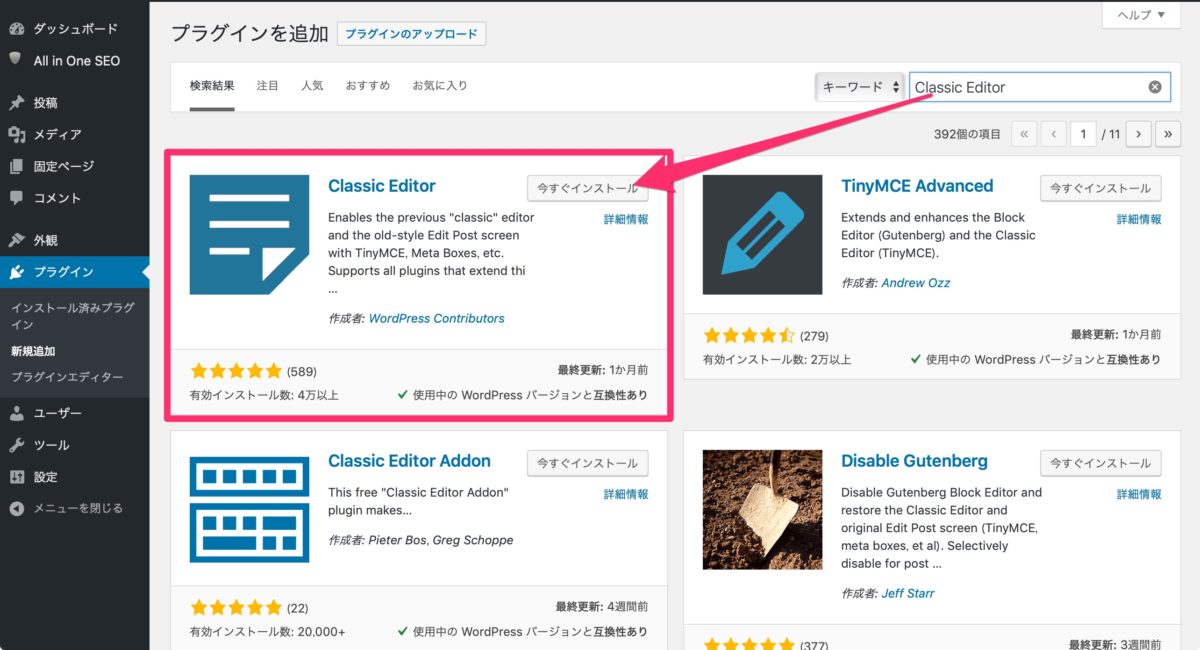Click the プラグインのアップロード button
1200x650 pixels.
(x=412, y=34)
